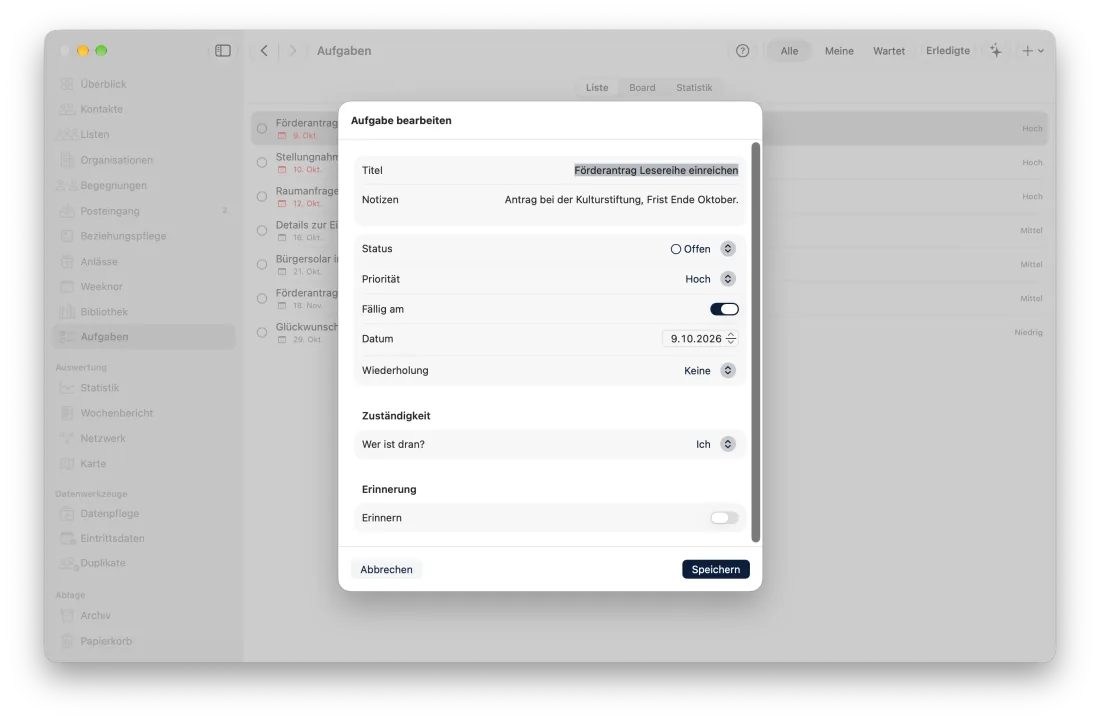Click the Datum stepper arrows

pos(731,339)
